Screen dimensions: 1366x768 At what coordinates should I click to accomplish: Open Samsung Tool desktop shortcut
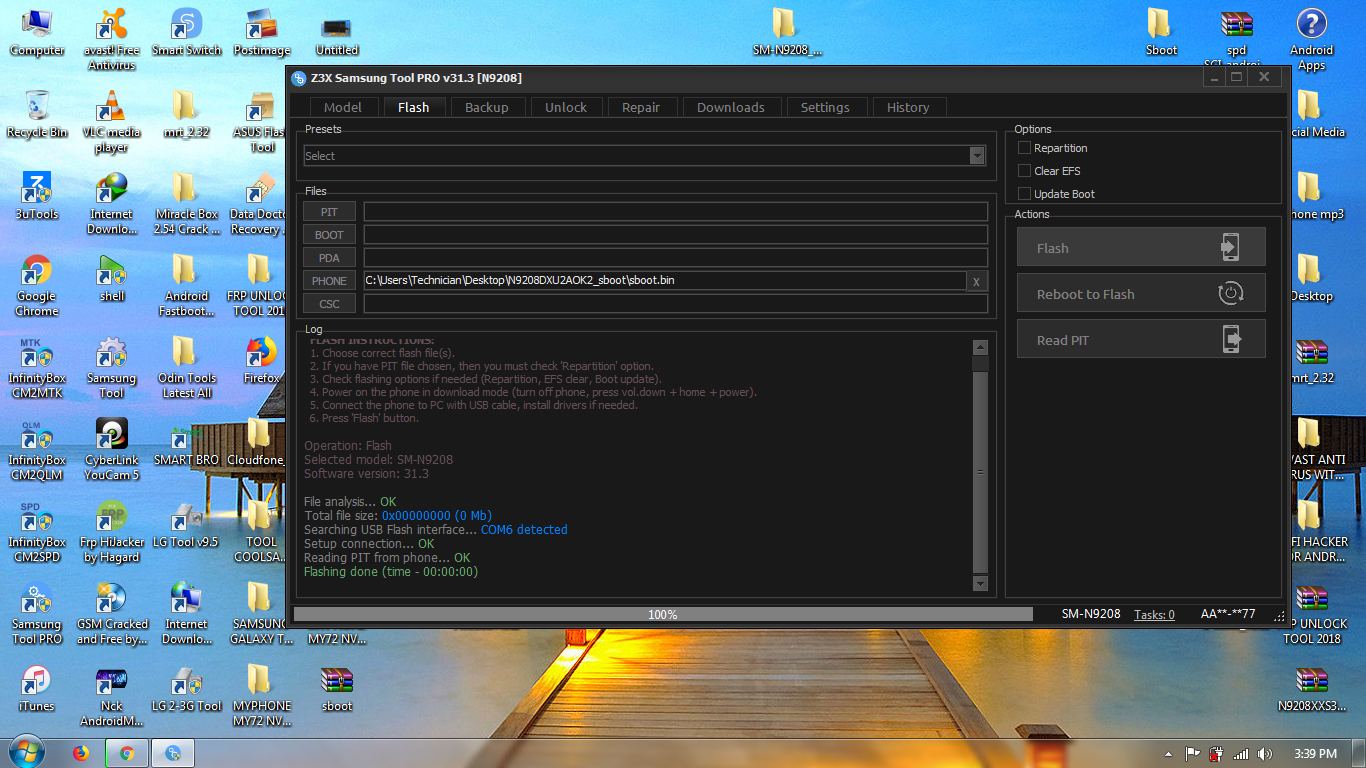111,369
